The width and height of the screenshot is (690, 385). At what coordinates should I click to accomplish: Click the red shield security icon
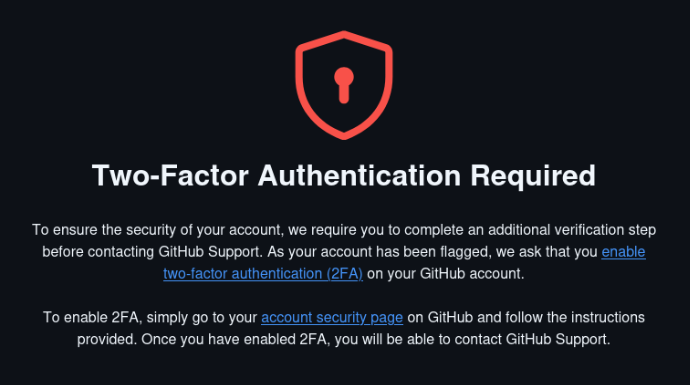[344, 85]
